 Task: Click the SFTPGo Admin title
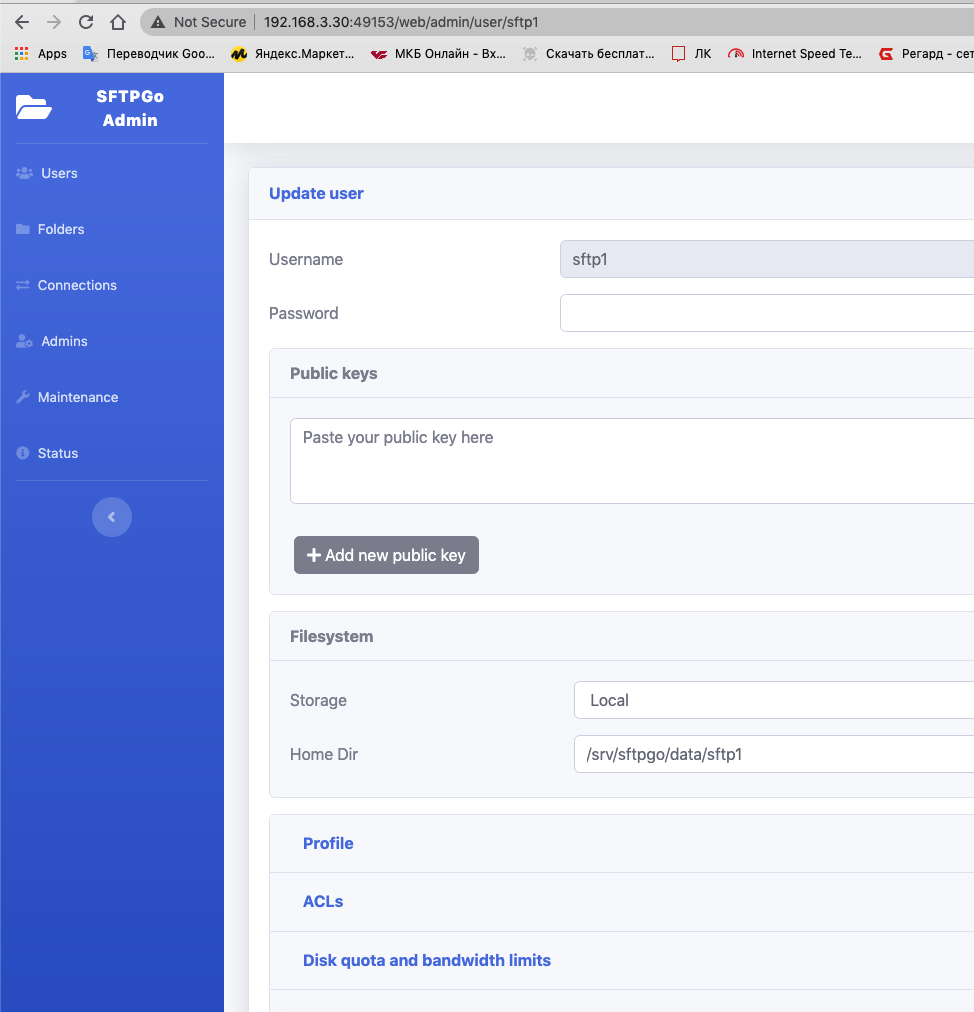coord(130,108)
